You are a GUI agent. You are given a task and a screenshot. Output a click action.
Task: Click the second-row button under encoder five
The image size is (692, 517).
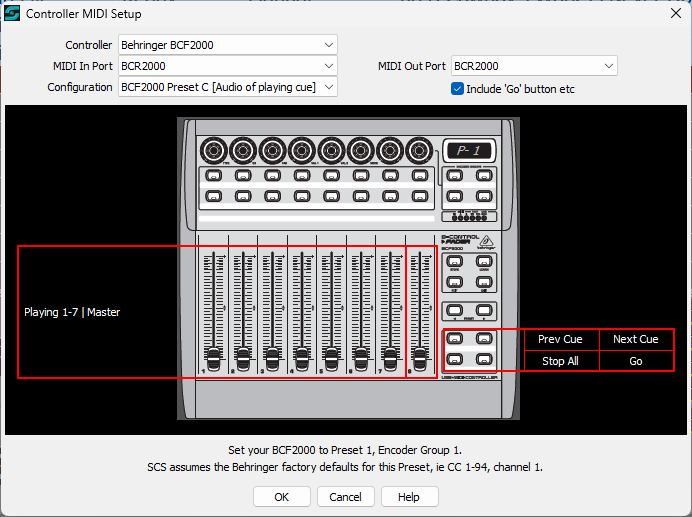(x=331, y=196)
